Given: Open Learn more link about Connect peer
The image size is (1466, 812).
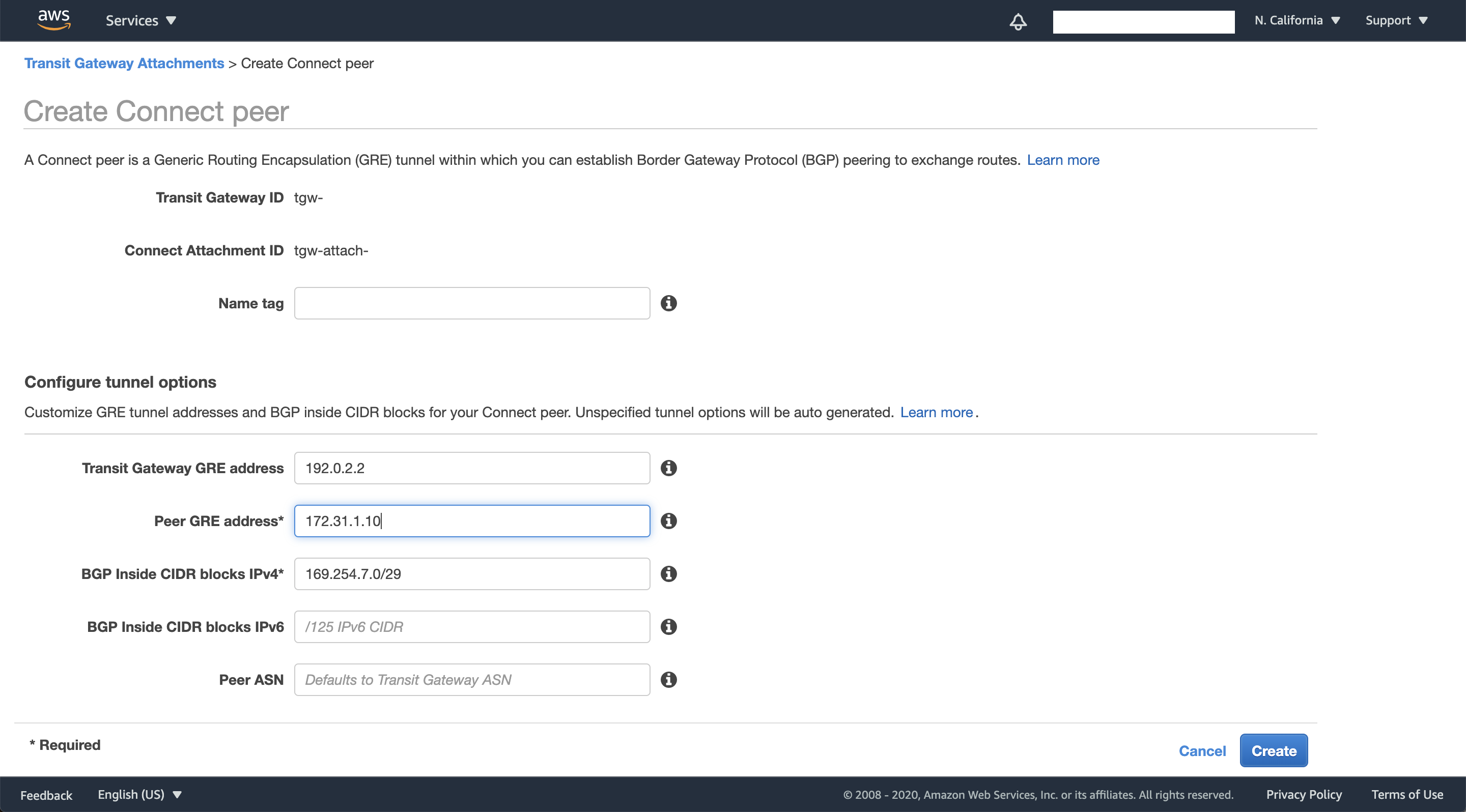Looking at the screenshot, I should (1062, 160).
